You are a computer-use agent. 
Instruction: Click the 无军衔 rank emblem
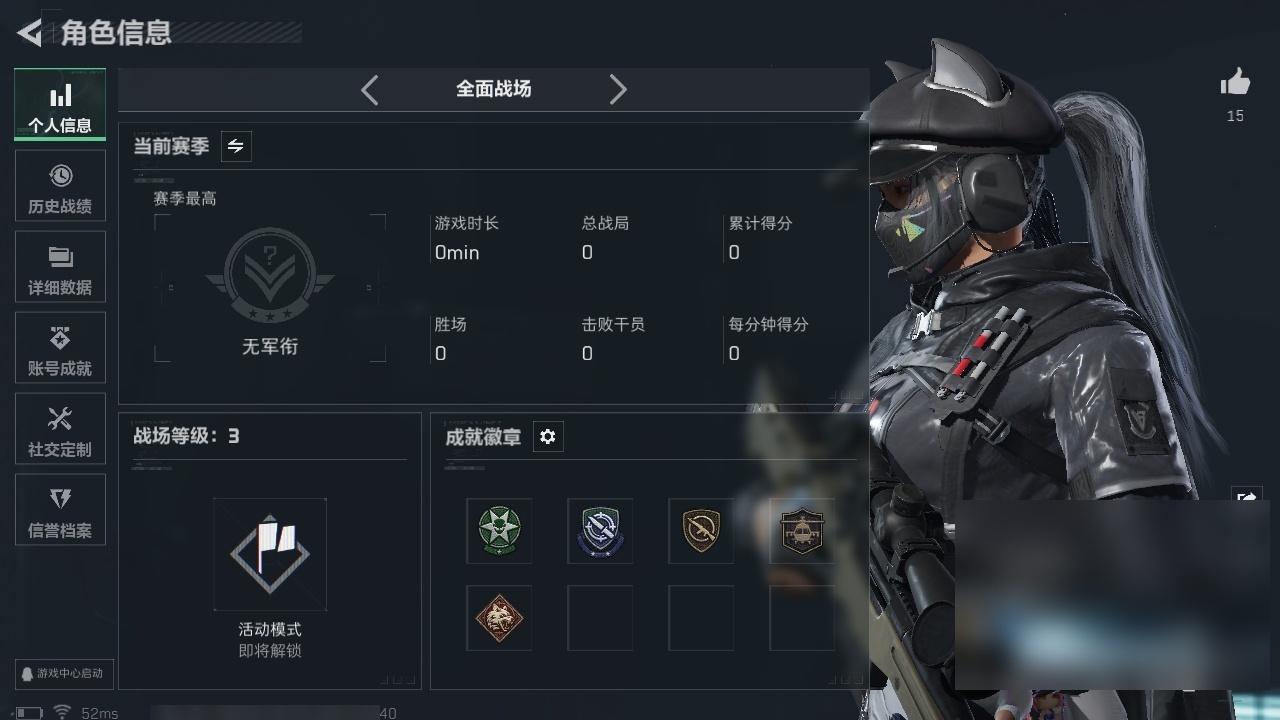(x=270, y=280)
